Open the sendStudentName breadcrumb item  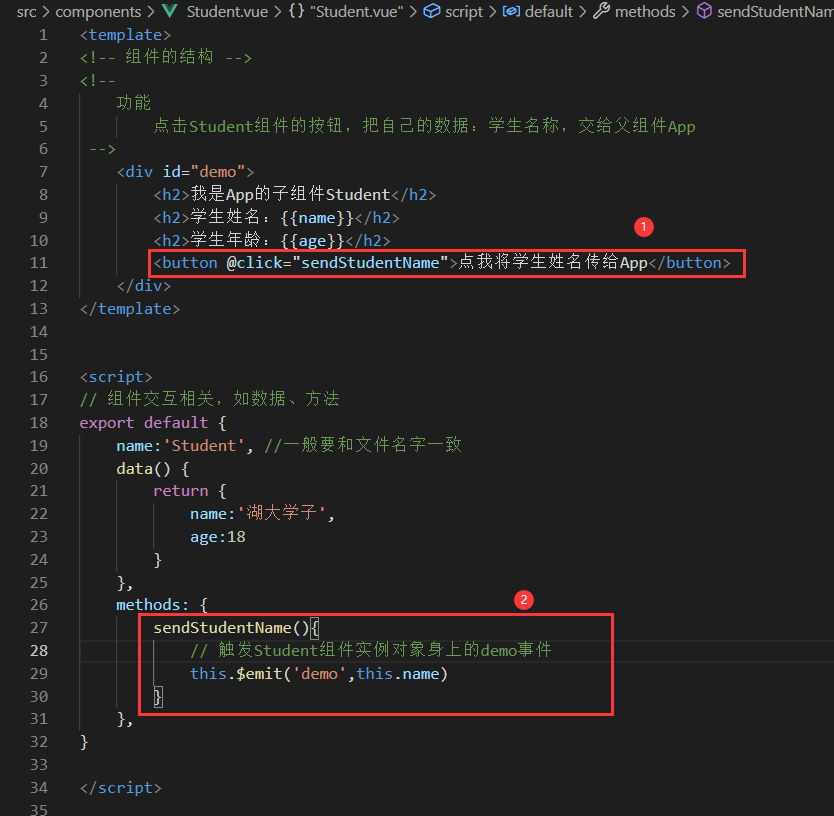pyautogui.click(x=775, y=12)
